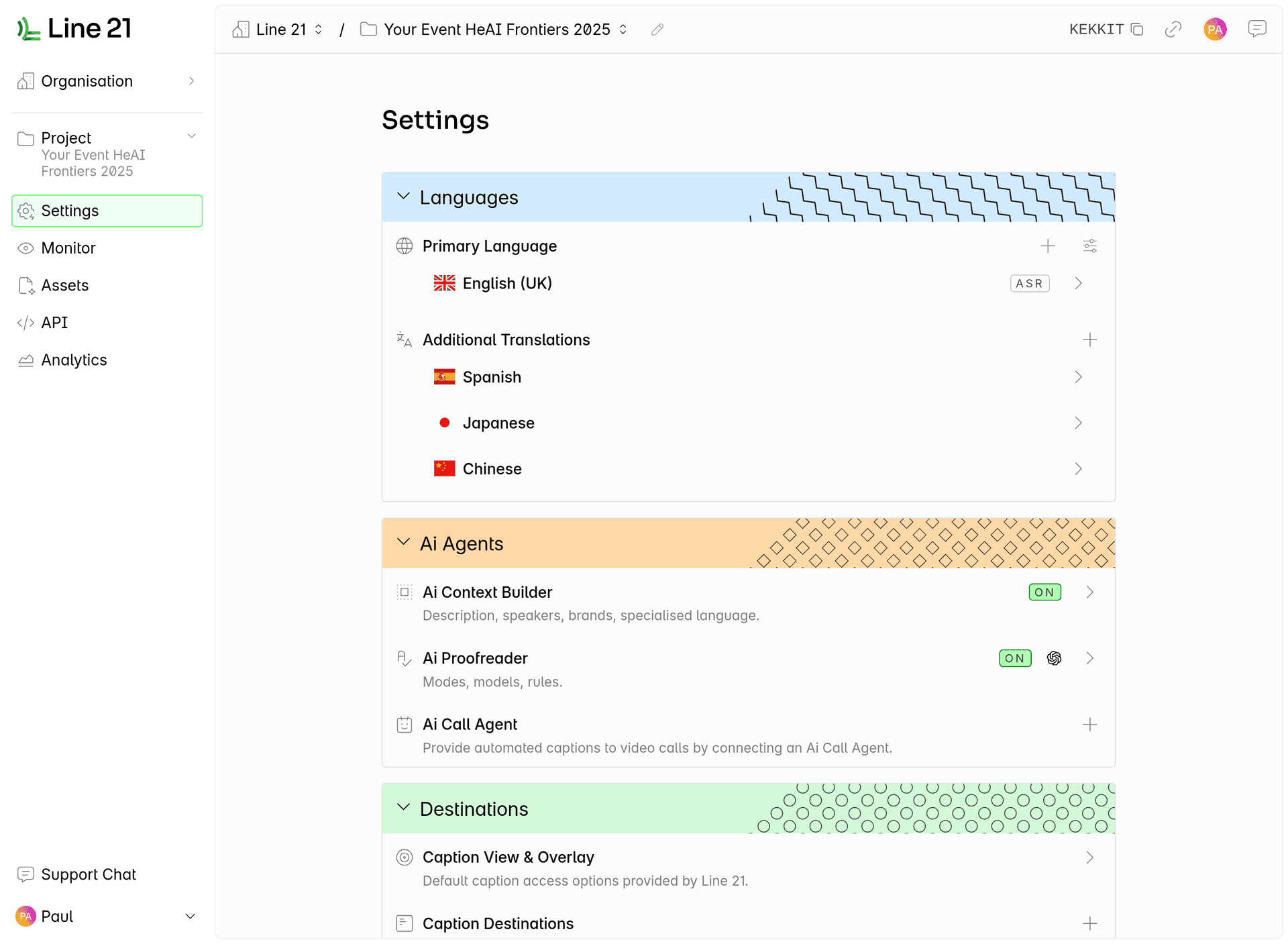Click the building icon in the breadcrumb
1288x944 pixels.
pyautogui.click(x=241, y=30)
